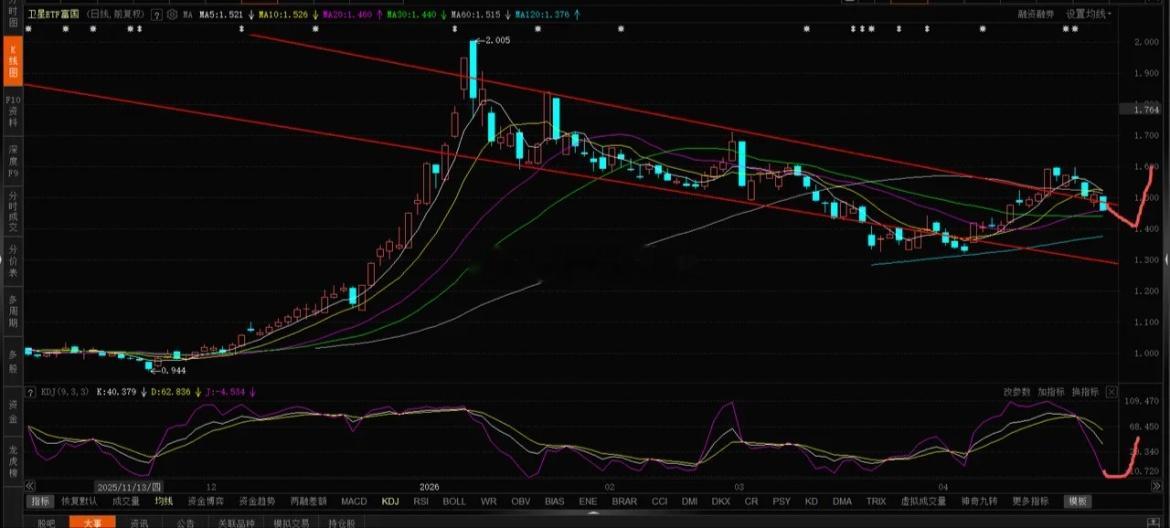The image size is (1170, 528).
Task: Click the 模板 template button
Action: point(1076,501)
